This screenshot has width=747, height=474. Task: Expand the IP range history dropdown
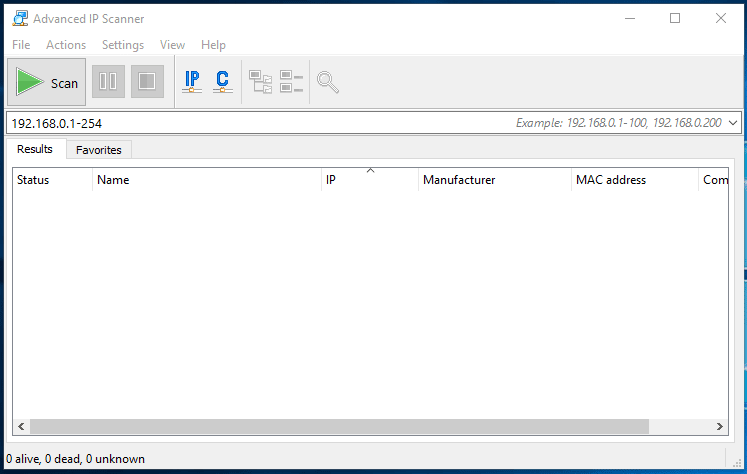tap(734, 123)
